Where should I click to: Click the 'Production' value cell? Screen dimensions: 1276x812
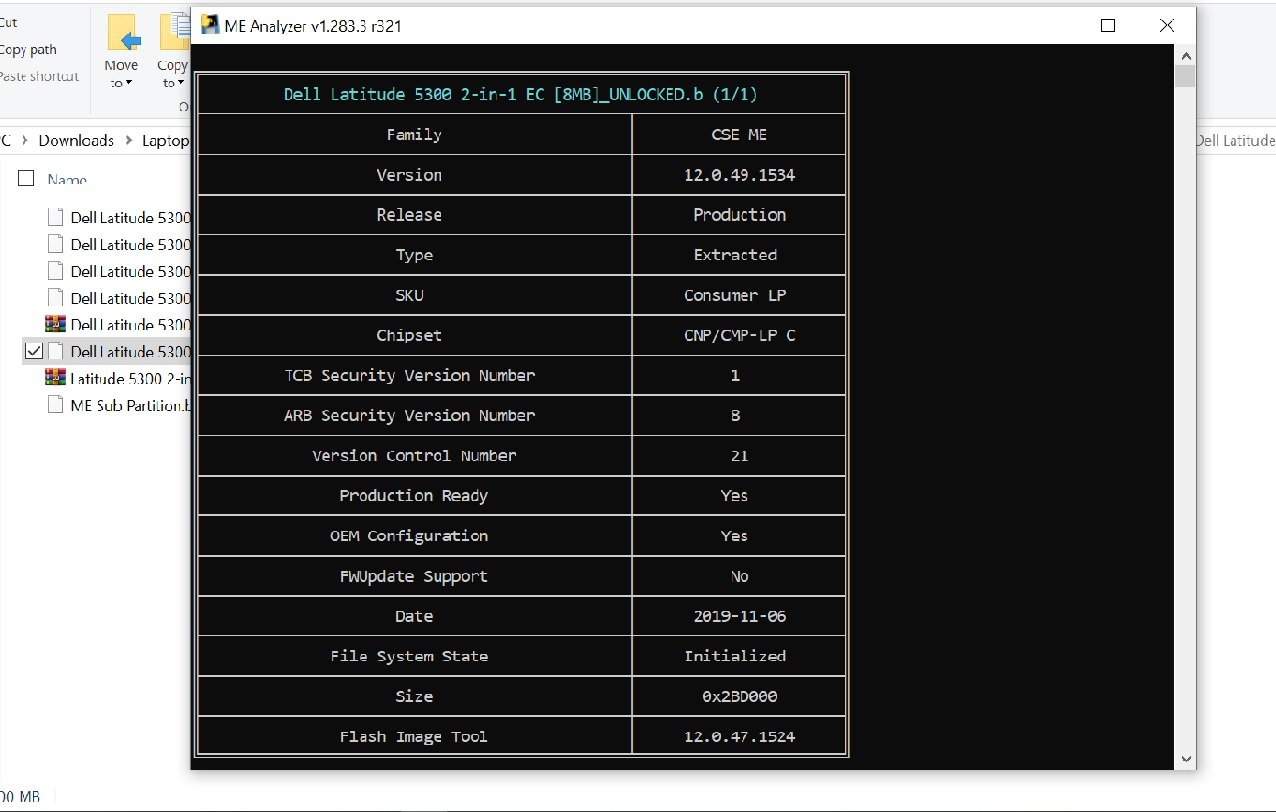click(x=739, y=214)
